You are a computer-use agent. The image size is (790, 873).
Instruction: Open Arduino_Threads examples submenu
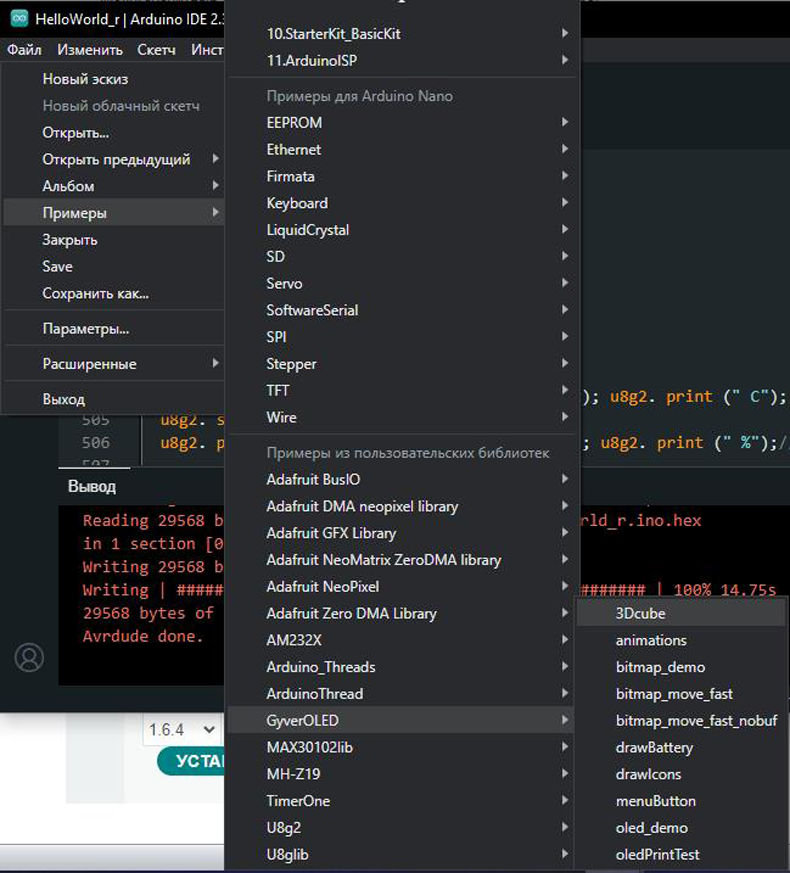click(402, 667)
